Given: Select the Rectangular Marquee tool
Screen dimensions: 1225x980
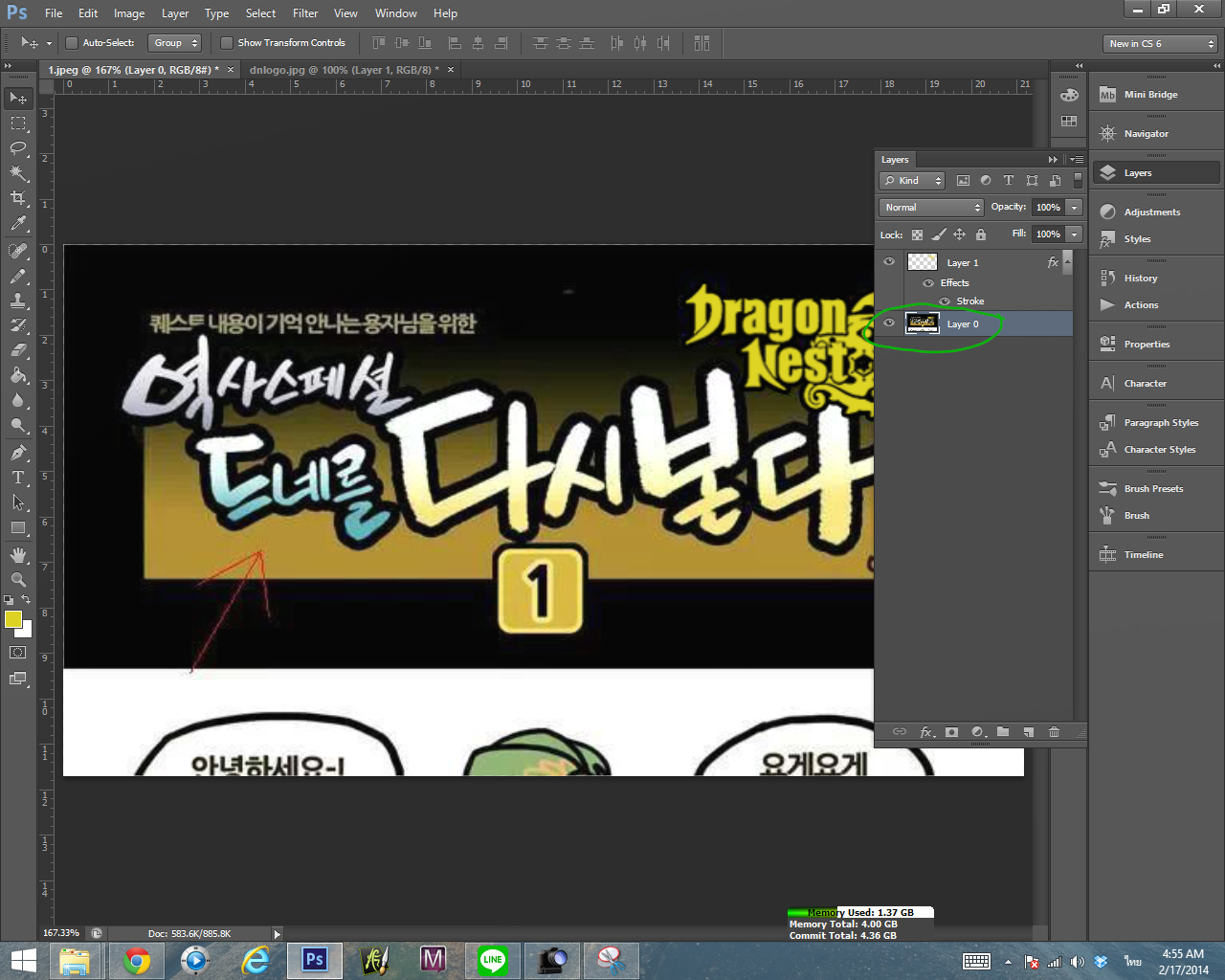Looking at the screenshot, I should (x=18, y=123).
